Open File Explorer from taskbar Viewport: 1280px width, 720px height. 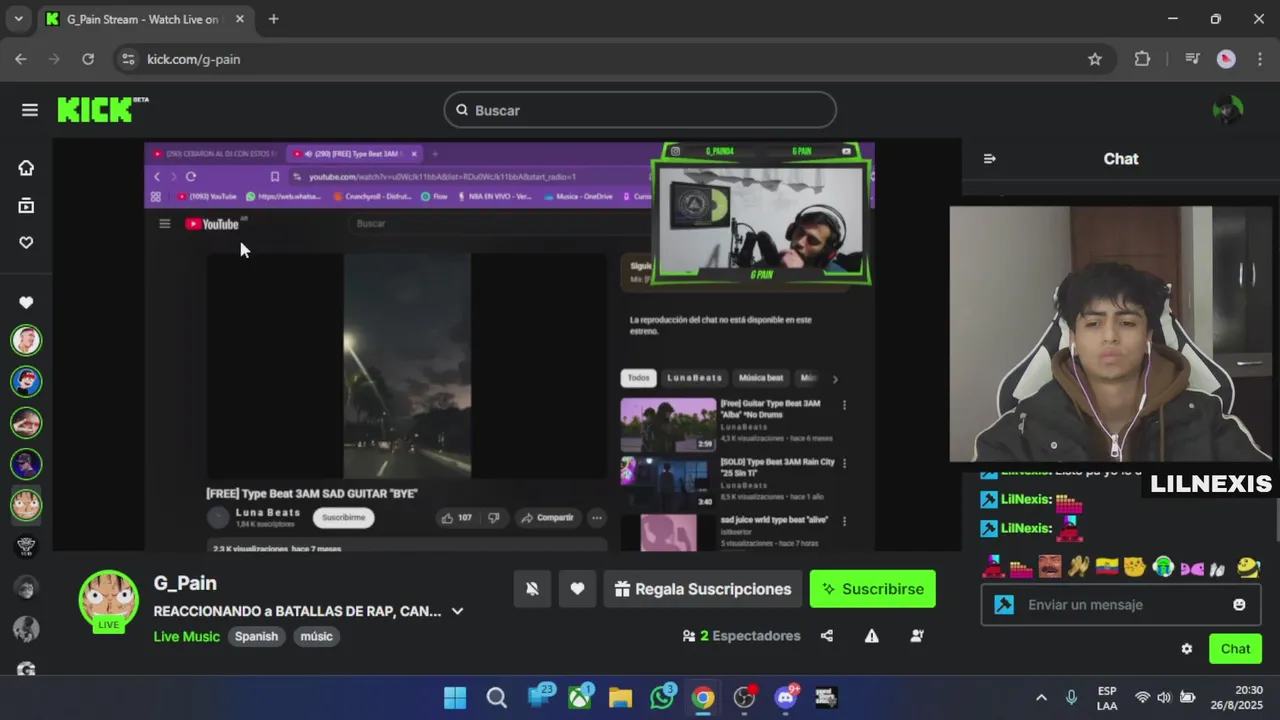click(620, 698)
